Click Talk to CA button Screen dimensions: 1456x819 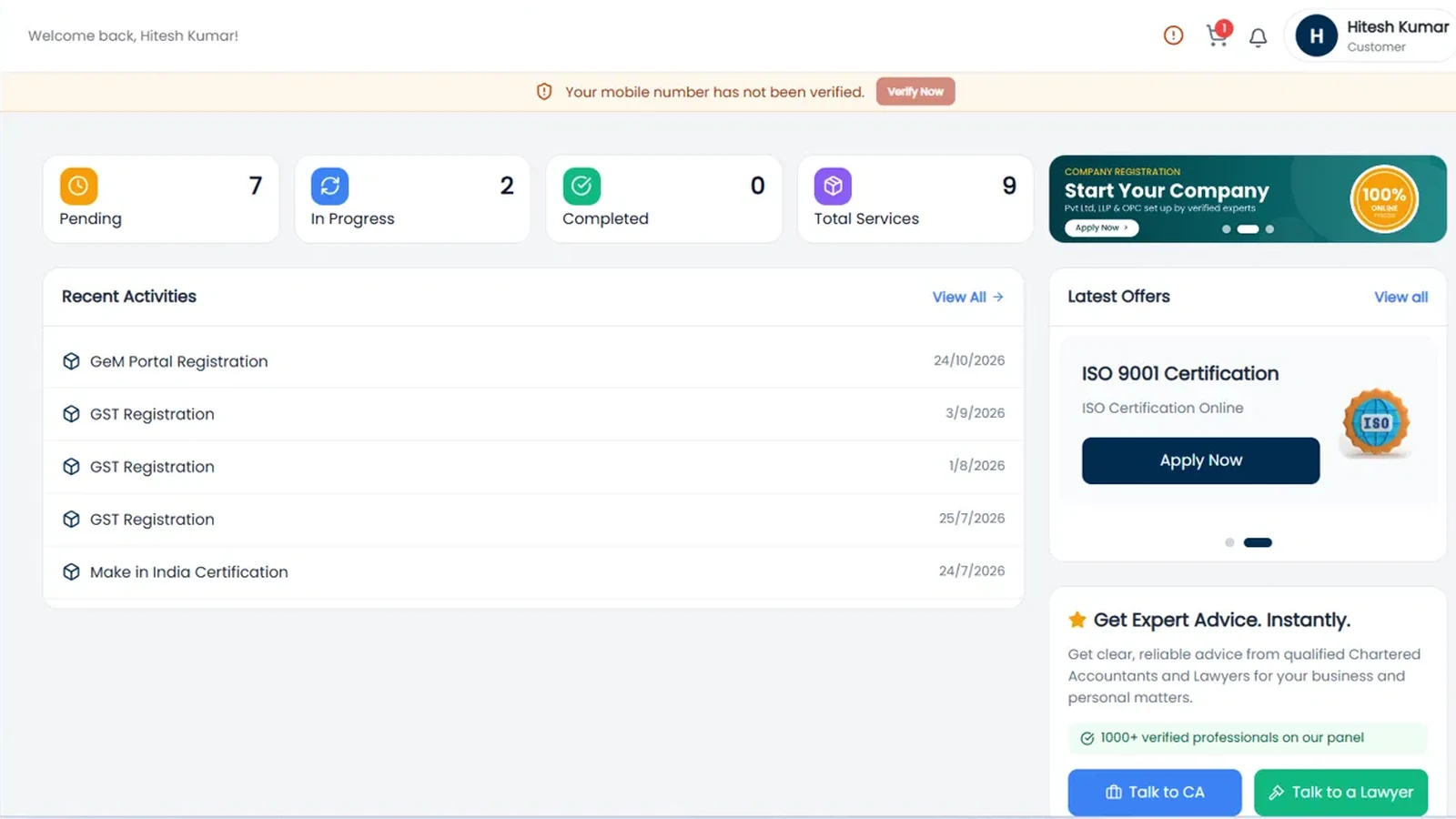[x=1155, y=793]
